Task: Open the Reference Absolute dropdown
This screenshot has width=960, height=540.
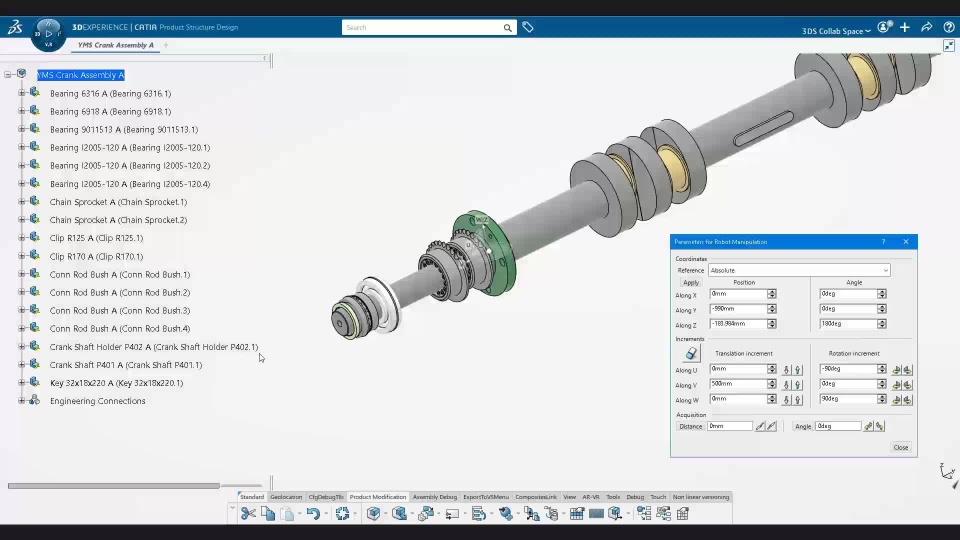Action: 799,270
